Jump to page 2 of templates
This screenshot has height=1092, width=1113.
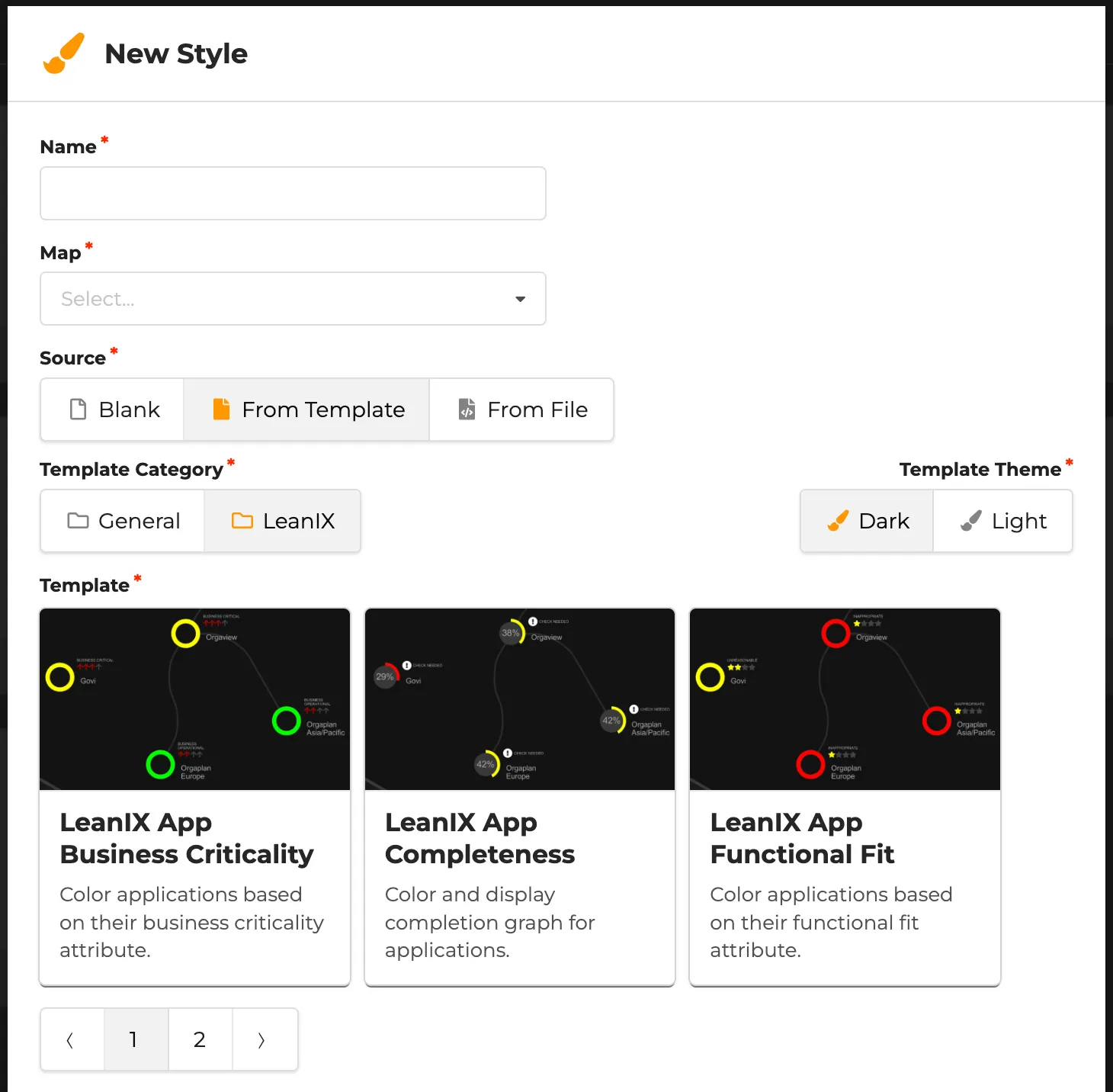(200, 1039)
